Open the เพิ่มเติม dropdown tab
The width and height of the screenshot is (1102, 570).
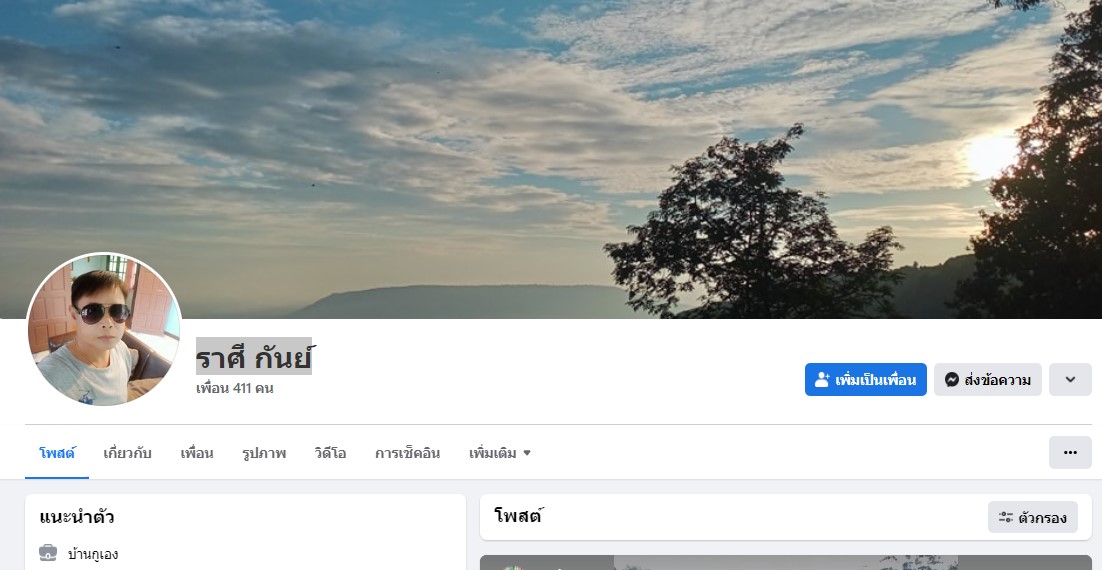click(x=500, y=453)
